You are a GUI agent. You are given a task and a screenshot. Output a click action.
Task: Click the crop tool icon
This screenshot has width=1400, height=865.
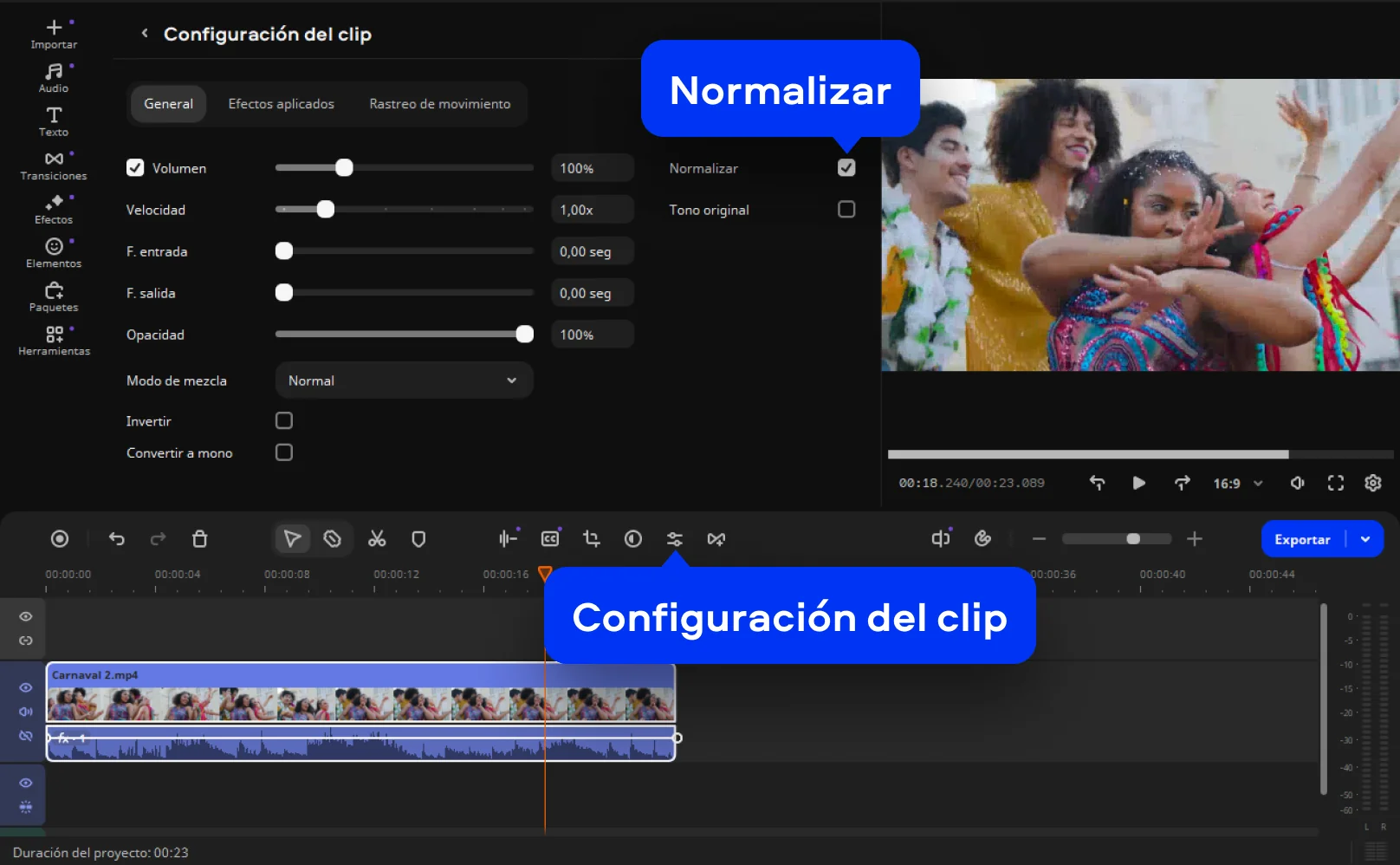(x=592, y=539)
